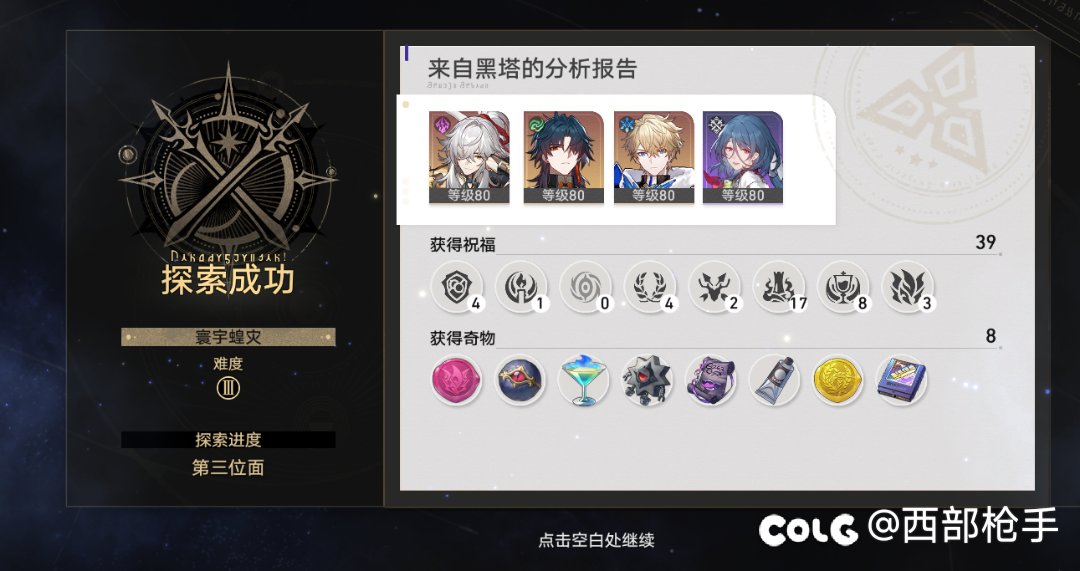Select the white-haired character portrait
Image resolution: width=1080 pixels, height=571 pixels.
tap(469, 158)
